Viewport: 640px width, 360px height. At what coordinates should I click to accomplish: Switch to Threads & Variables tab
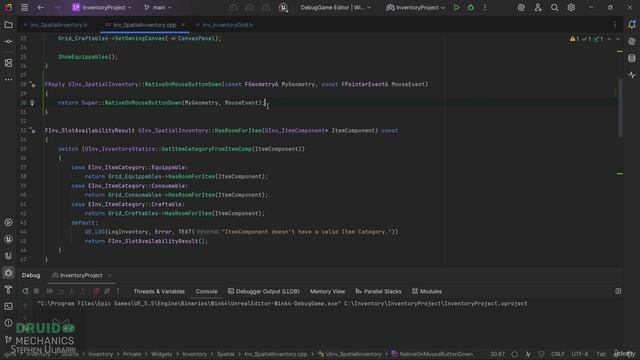point(159,291)
